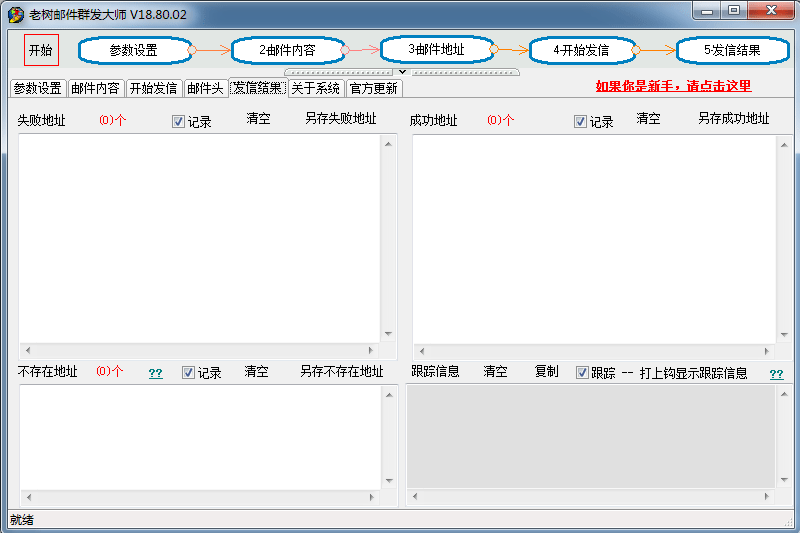
Task: Open the 官方更新 tab
Action: tap(374, 88)
